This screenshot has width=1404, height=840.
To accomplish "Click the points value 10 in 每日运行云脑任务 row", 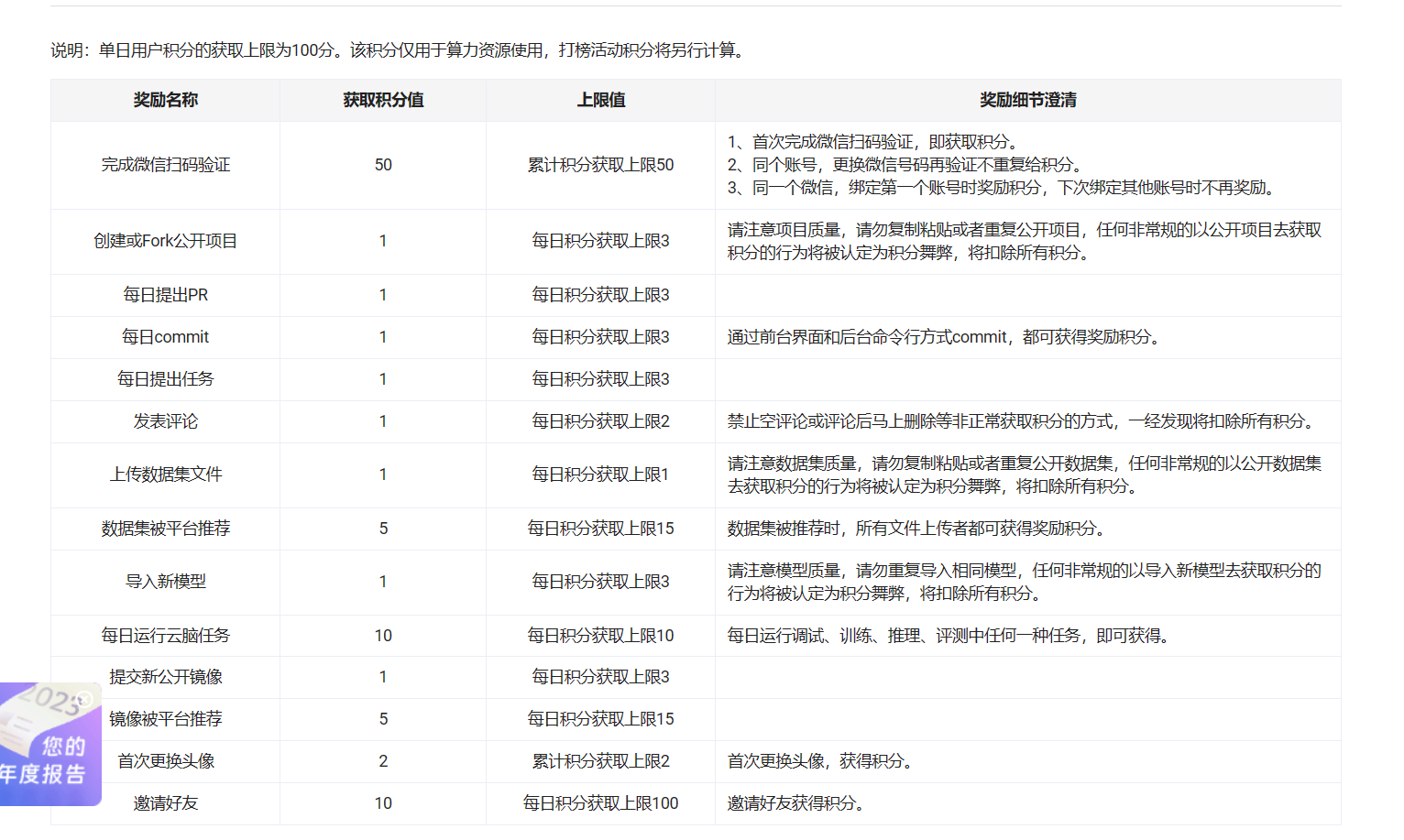I will tap(383, 636).
